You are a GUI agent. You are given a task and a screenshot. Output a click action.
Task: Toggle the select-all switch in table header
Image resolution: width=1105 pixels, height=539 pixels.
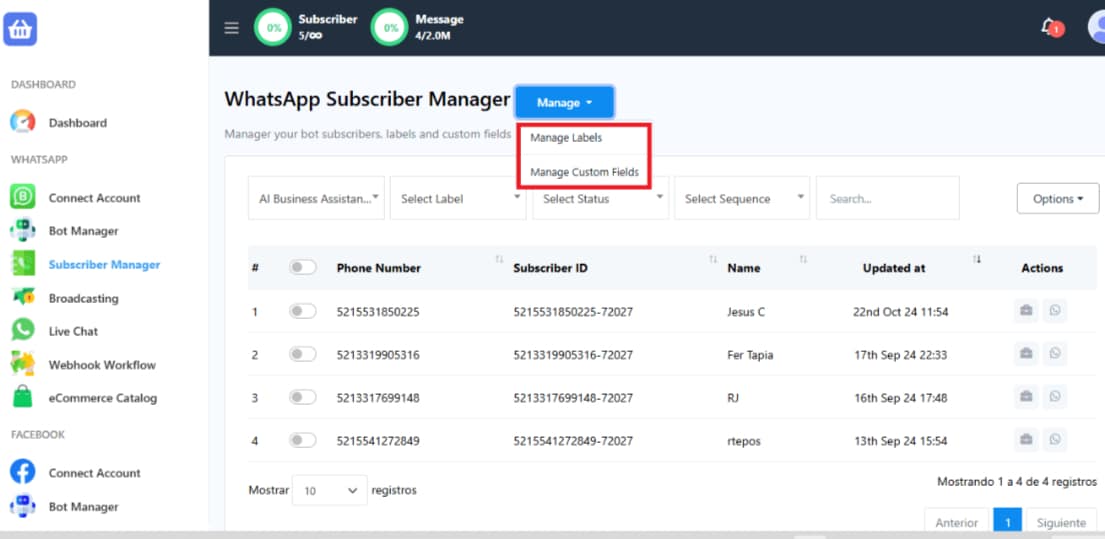coord(302,268)
